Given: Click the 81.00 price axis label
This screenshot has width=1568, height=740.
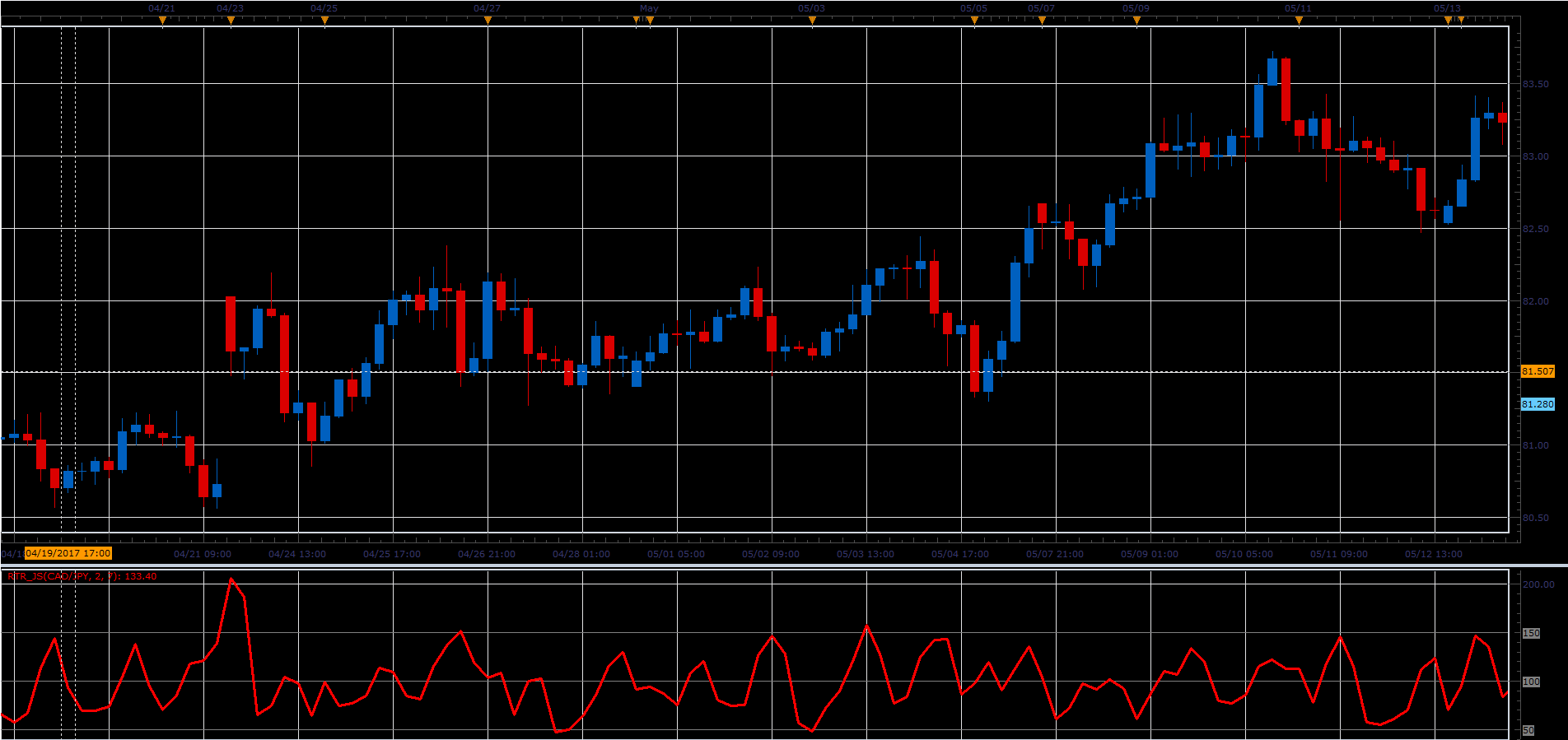Looking at the screenshot, I should (1535, 445).
